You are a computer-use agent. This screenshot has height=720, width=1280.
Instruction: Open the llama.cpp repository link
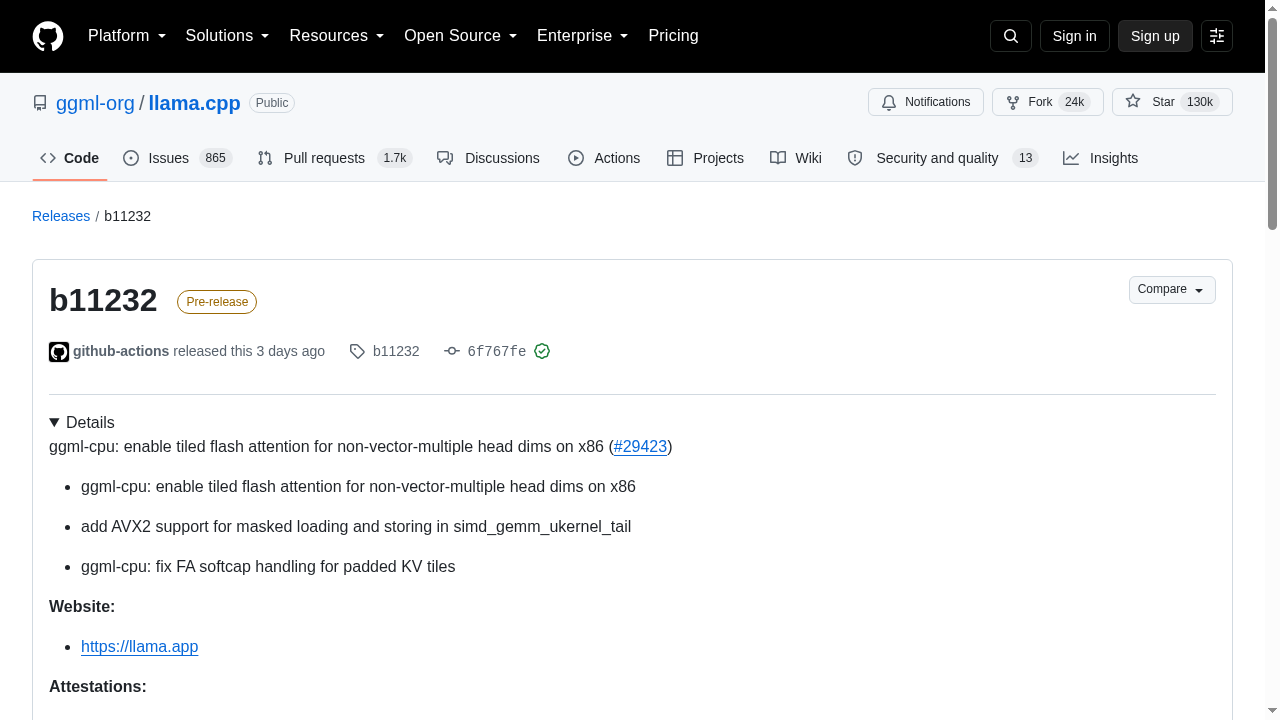click(x=194, y=103)
